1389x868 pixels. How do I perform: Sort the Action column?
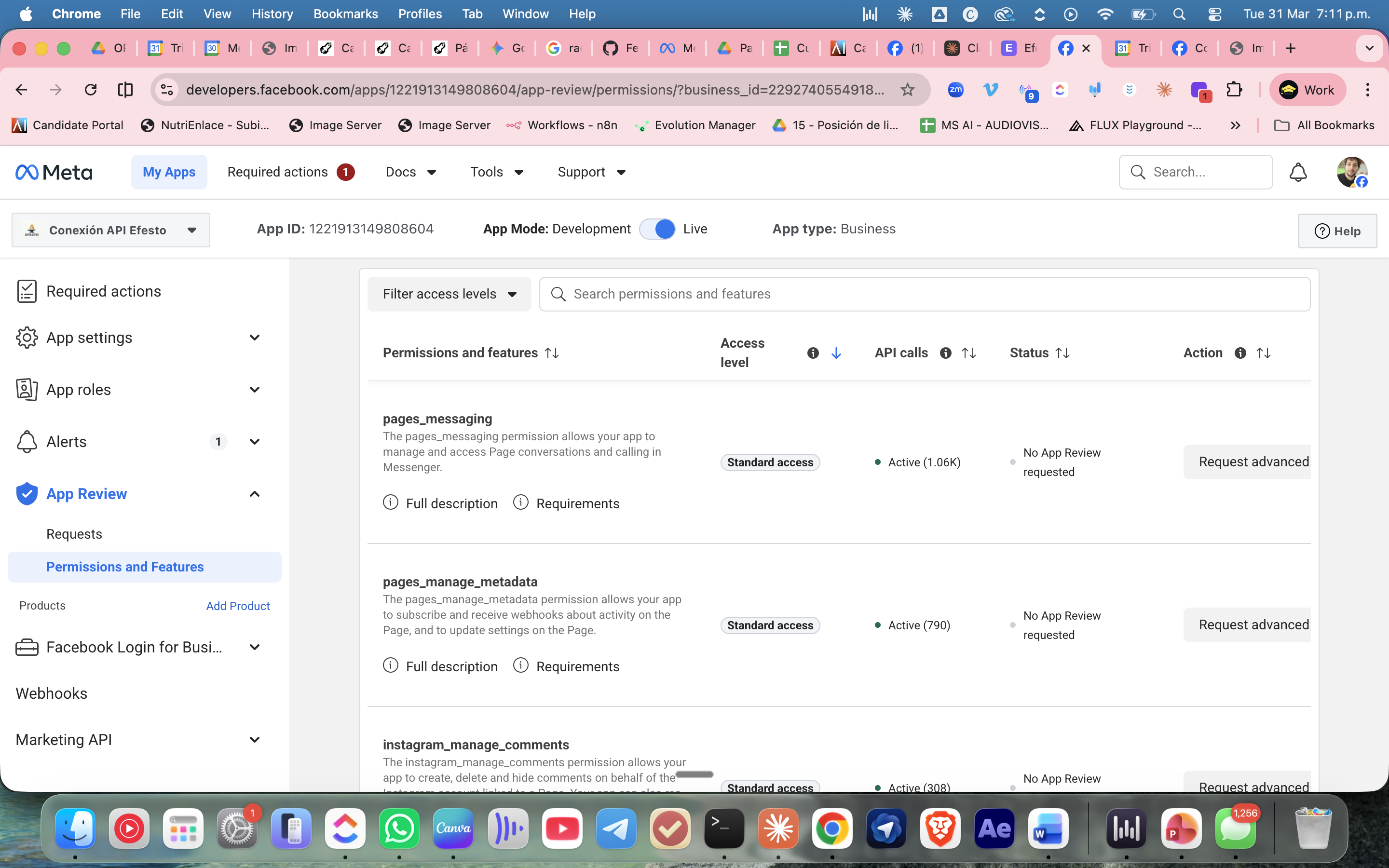click(1263, 353)
